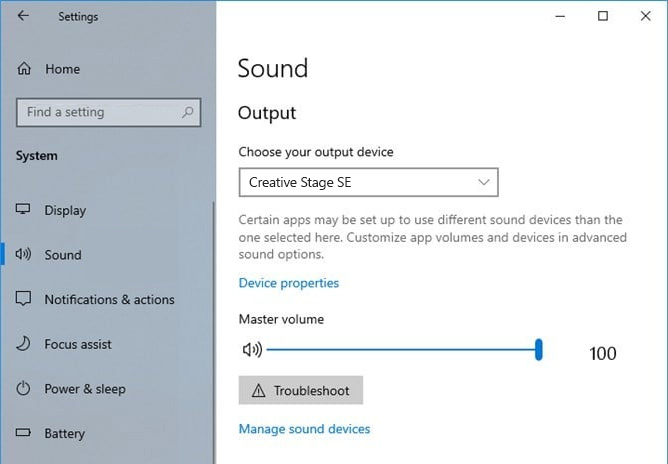Click the search magnifier icon
This screenshot has width=668, height=464.
click(x=187, y=113)
